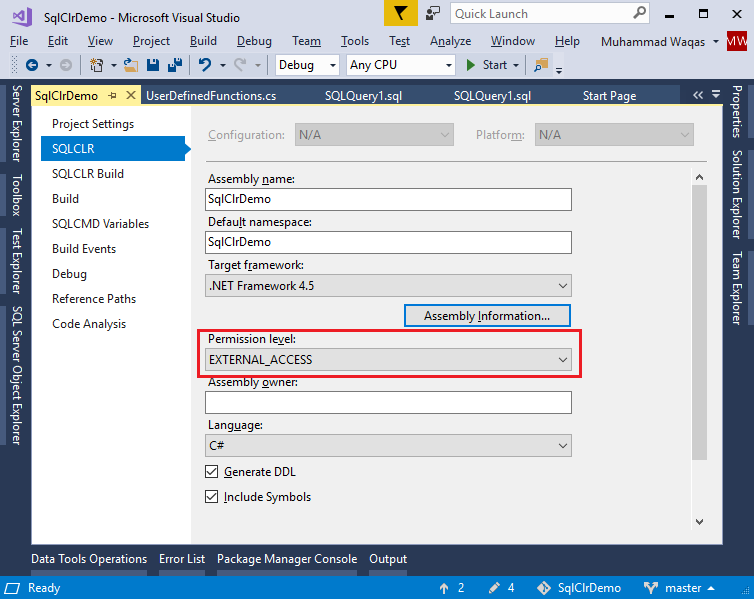The image size is (754, 599).
Task: Open the Permission level dropdown
Action: click(x=388, y=360)
